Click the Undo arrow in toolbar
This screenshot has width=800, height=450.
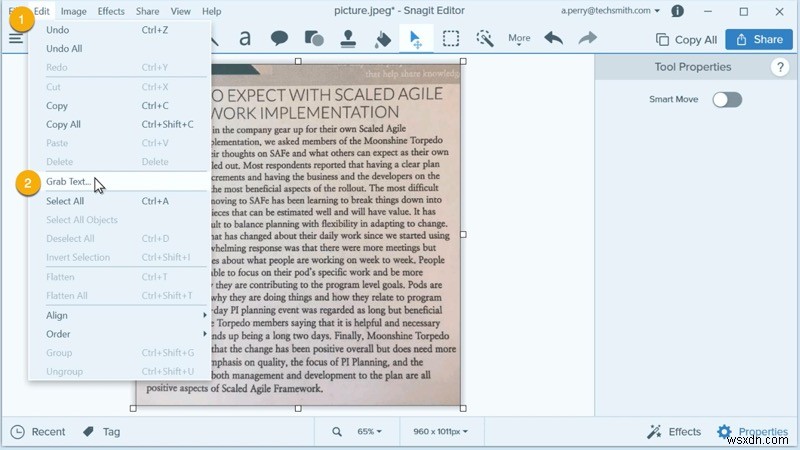pos(554,38)
